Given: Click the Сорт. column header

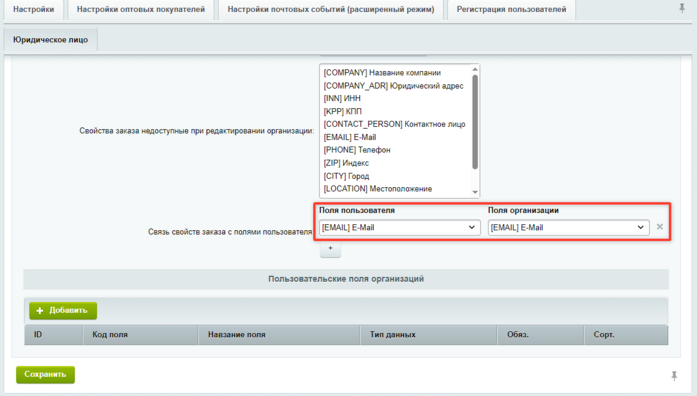Looking at the screenshot, I should (x=626, y=335).
